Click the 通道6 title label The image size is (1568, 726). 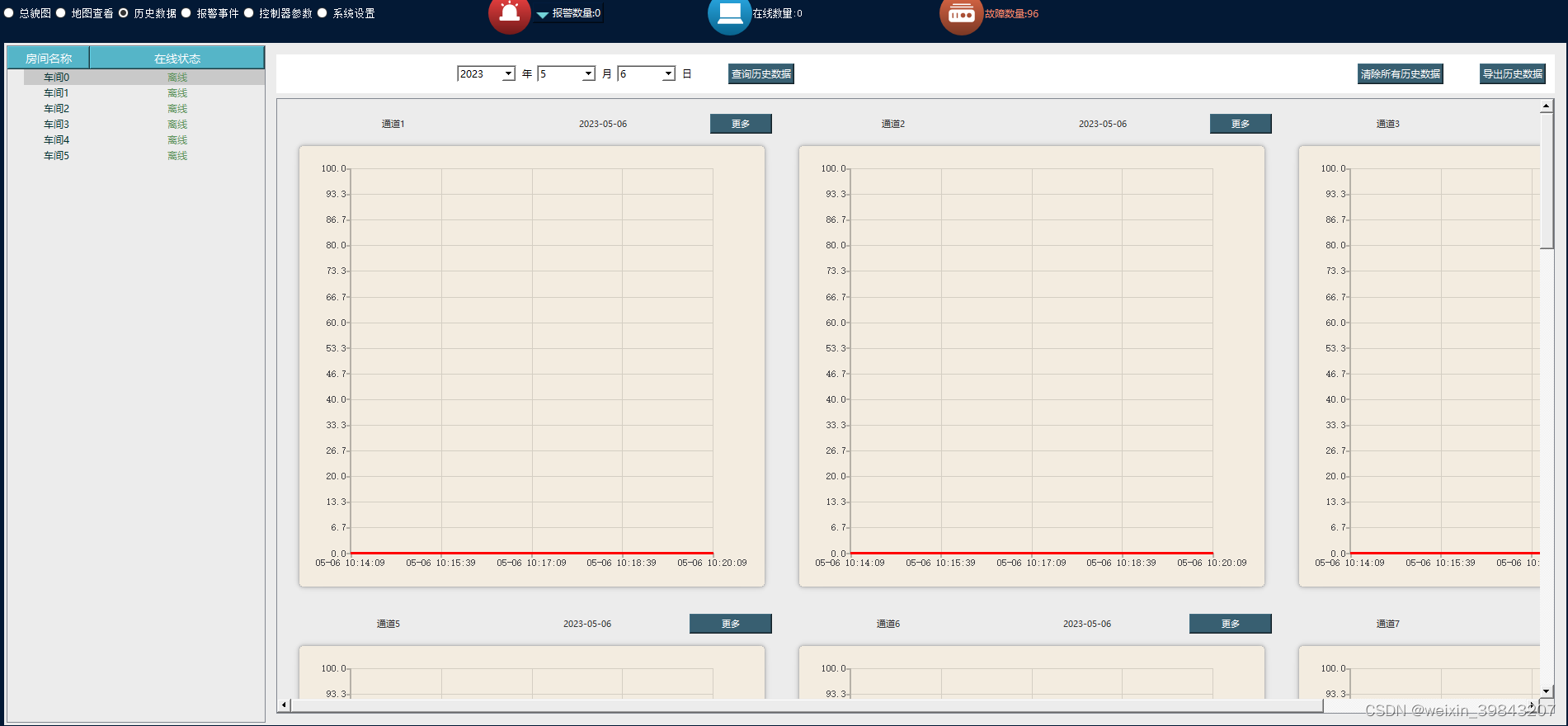[x=888, y=624]
